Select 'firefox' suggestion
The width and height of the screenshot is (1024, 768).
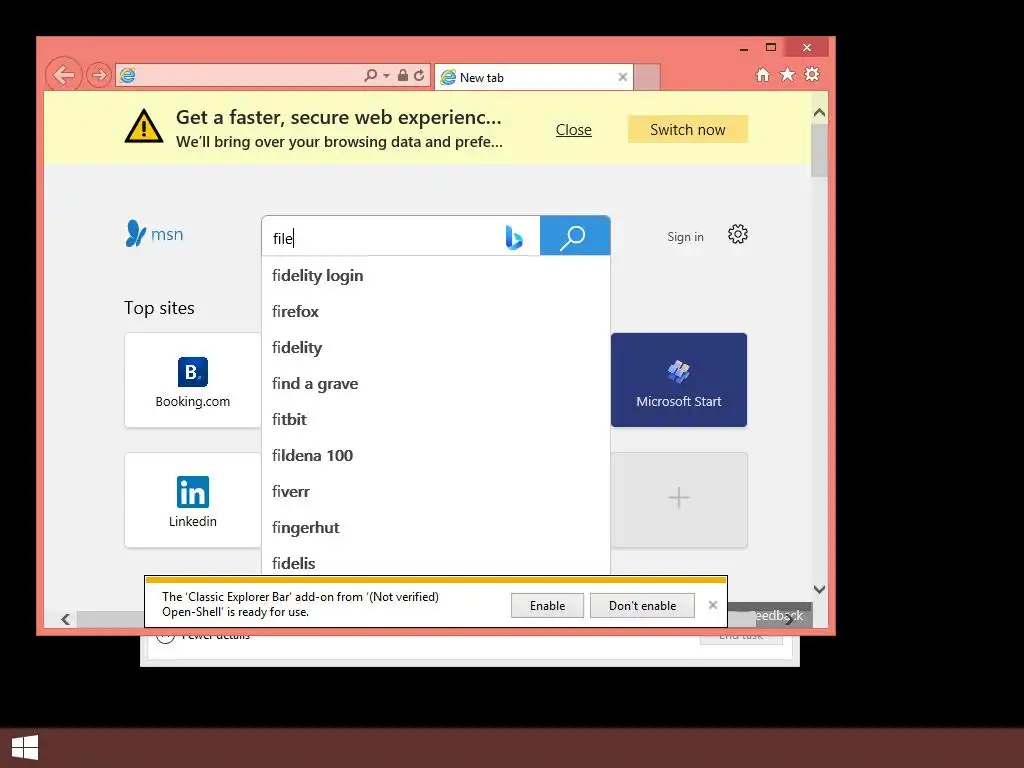(436, 312)
